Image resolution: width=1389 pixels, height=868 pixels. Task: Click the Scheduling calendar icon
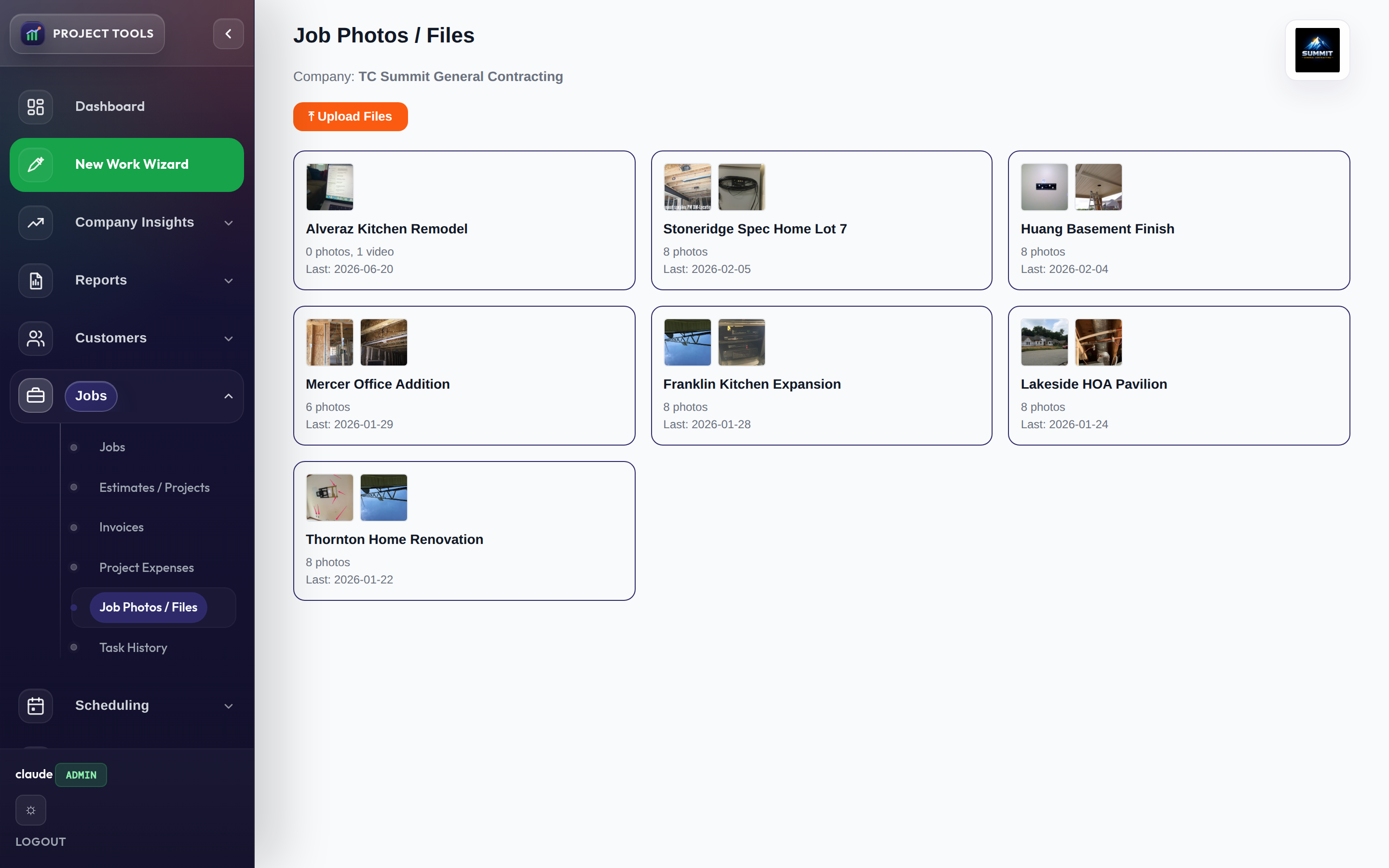click(36, 705)
